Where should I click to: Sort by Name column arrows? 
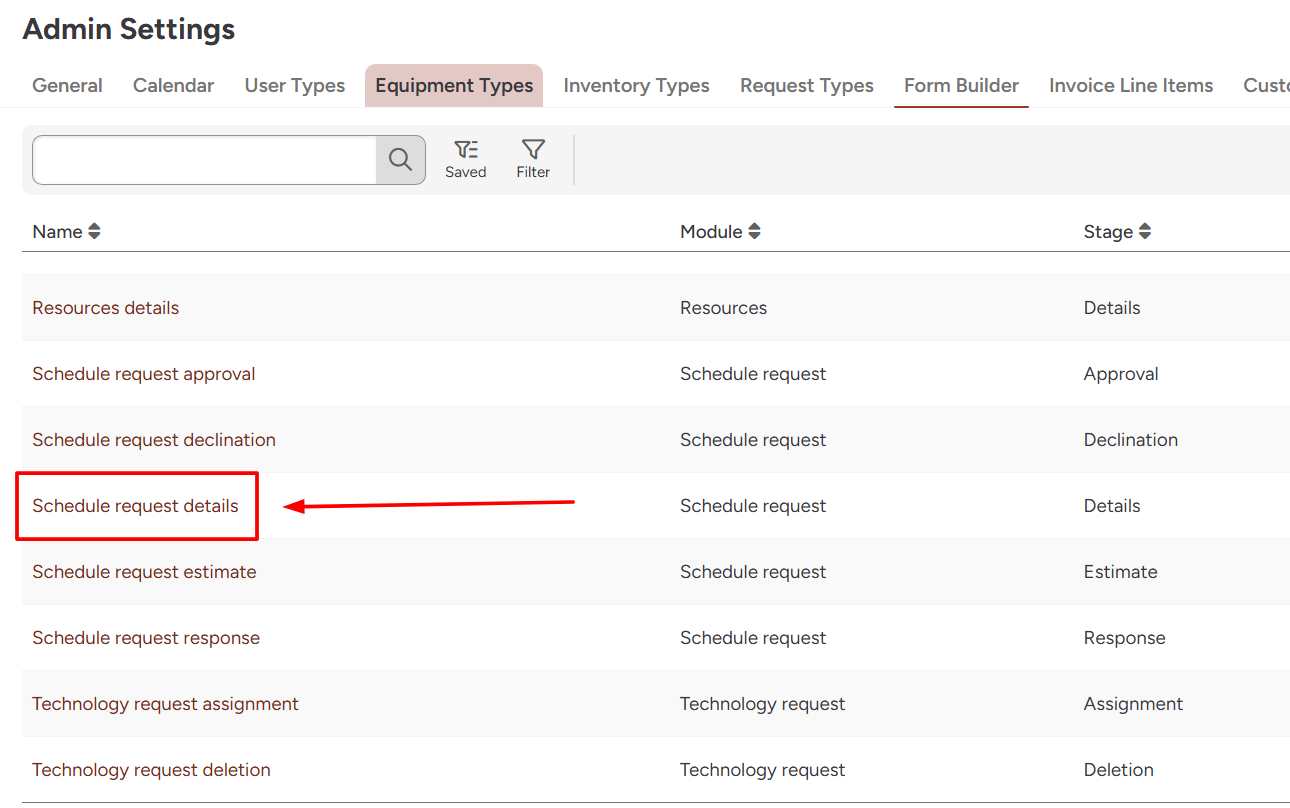[x=94, y=232]
